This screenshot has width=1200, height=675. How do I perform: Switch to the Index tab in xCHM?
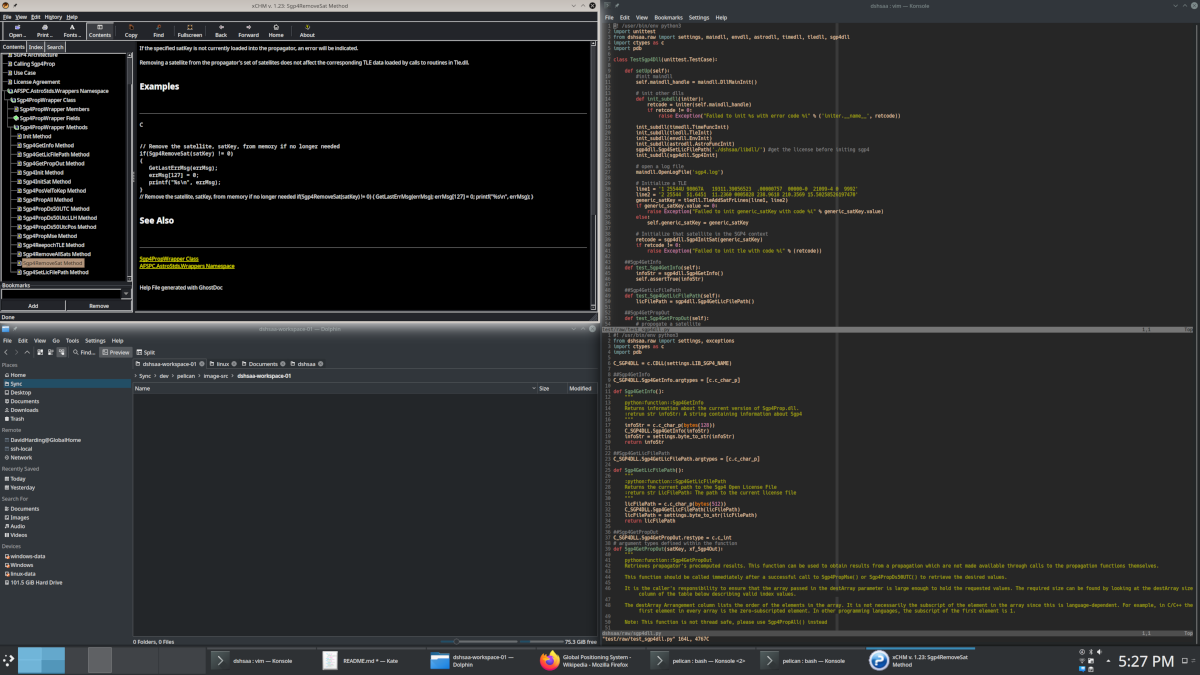point(35,47)
